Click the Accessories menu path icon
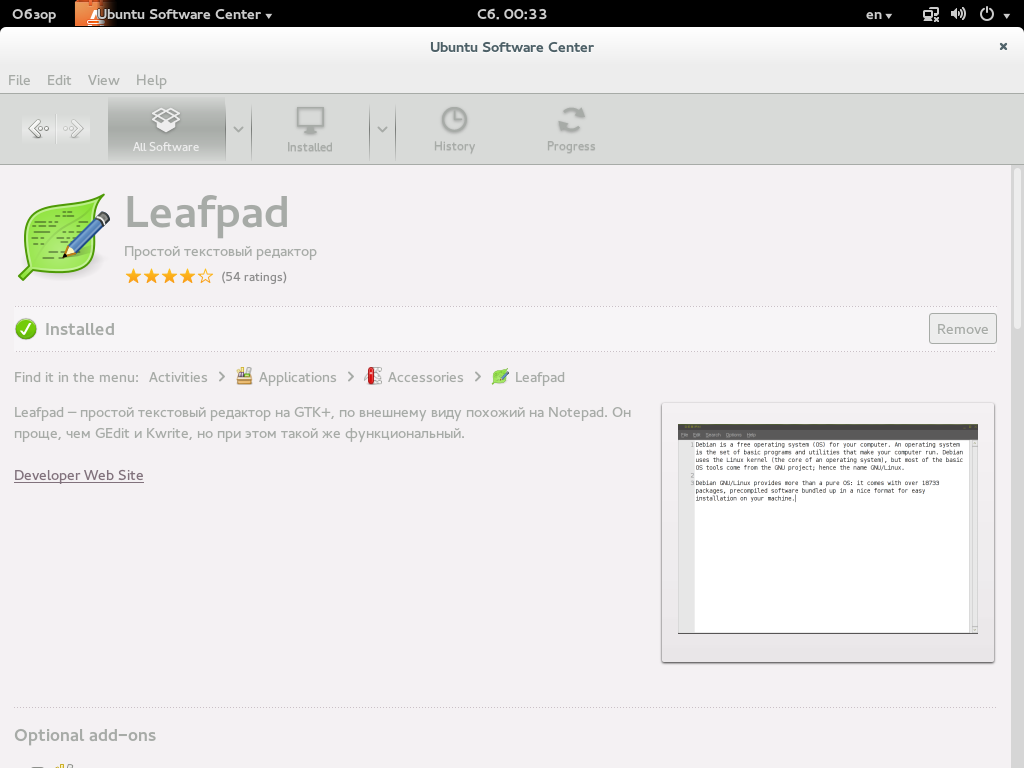The image size is (1024, 768). [374, 376]
